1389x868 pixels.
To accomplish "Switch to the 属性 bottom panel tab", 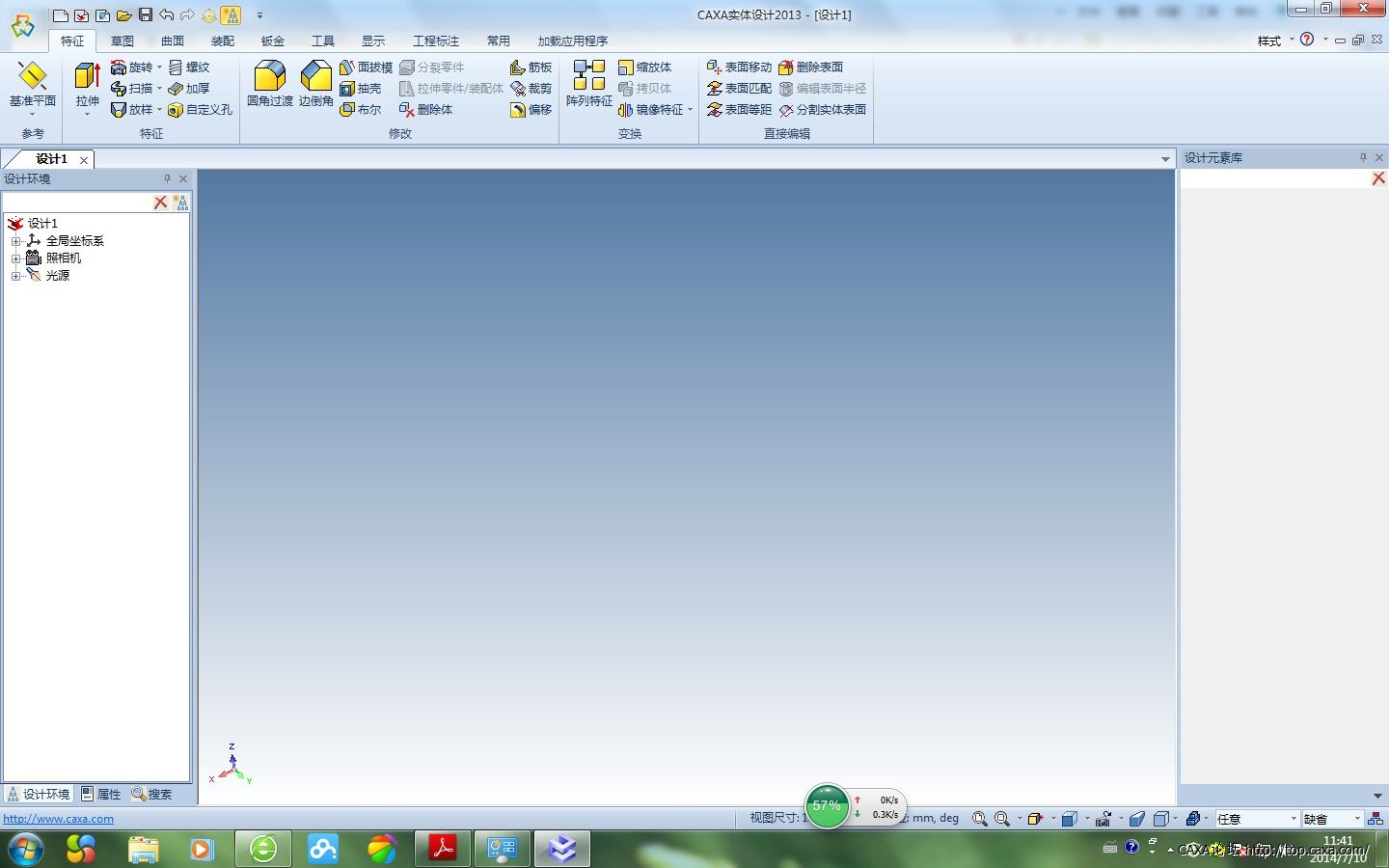I will 101,794.
